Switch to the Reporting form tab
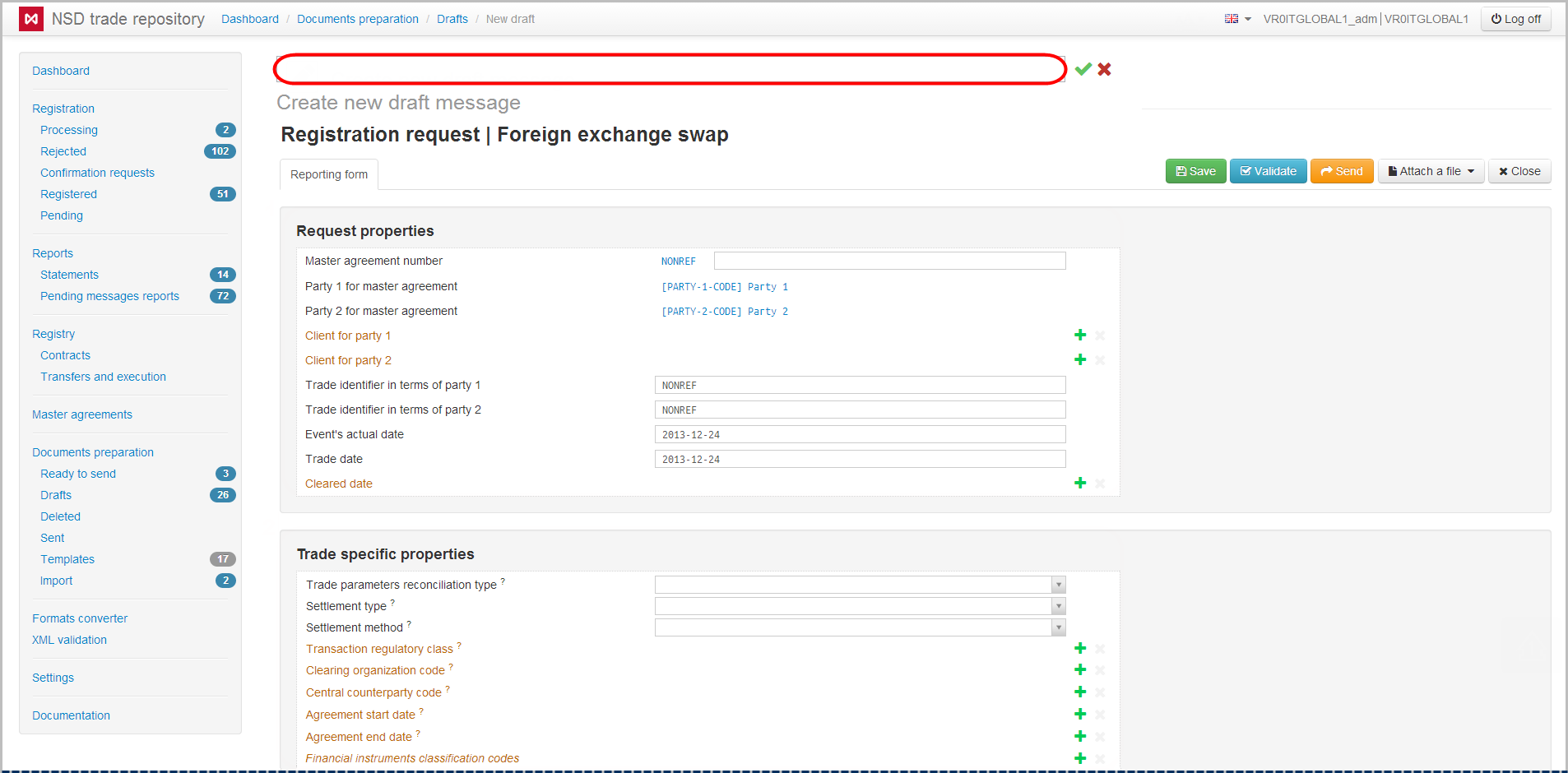Screen dimensions: 1568x773 tap(329, 174)
